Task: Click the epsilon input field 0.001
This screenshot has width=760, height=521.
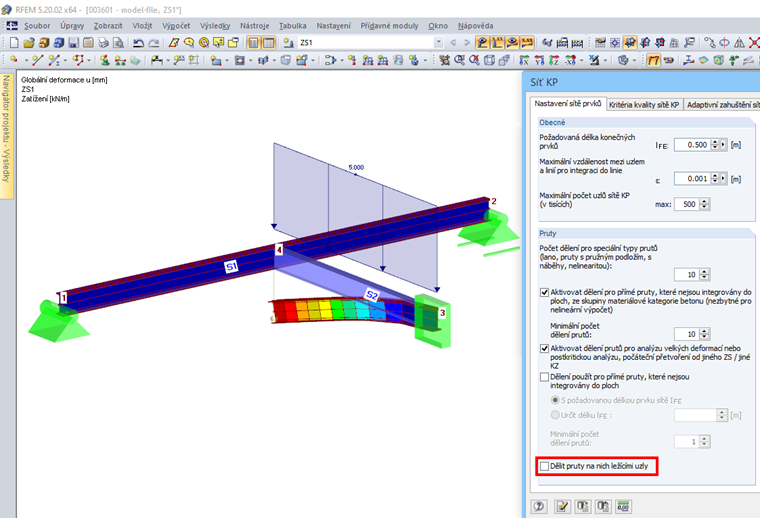Action: pyautogui.click(x=692, y=179)
